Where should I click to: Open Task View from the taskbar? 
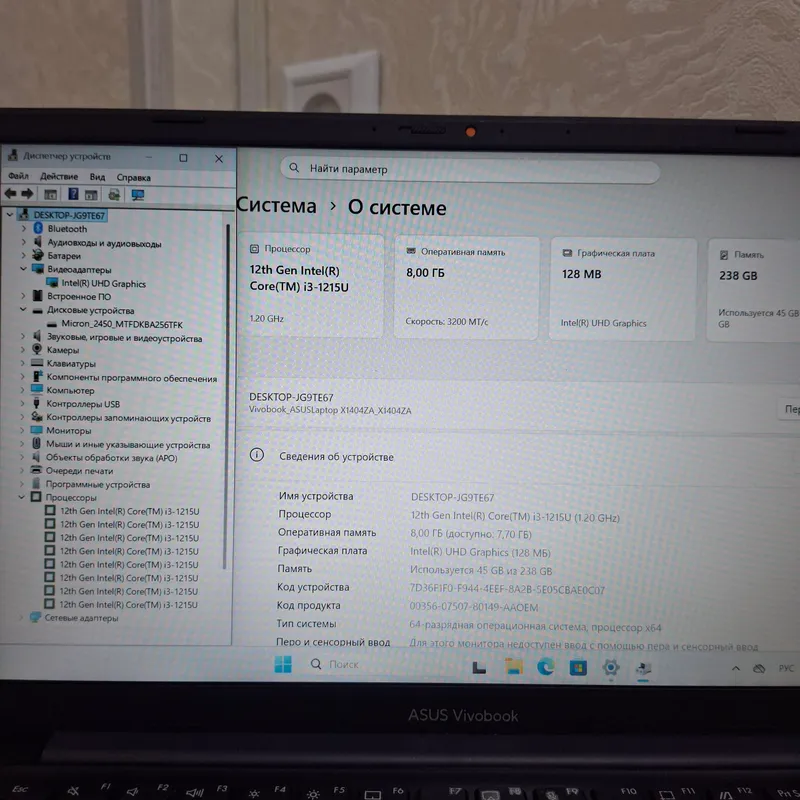pyautogui.click(x=479, y=666)
